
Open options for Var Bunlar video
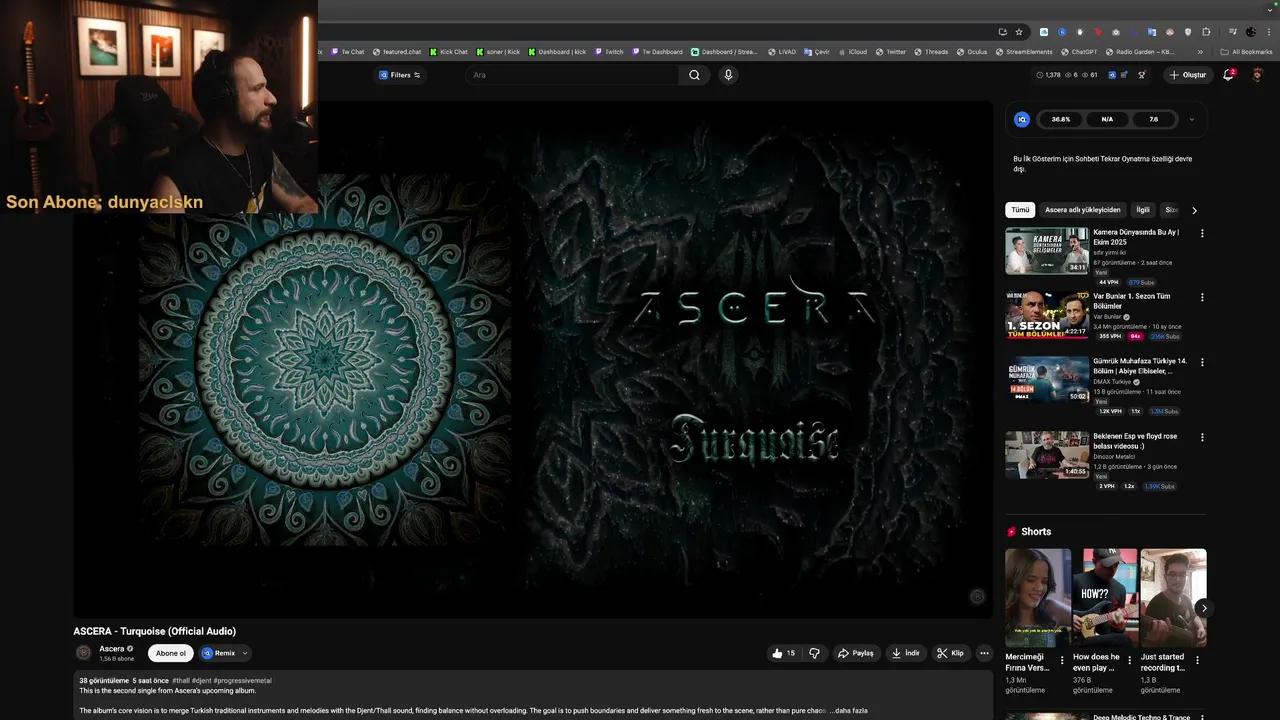[x=1202, y=297]
